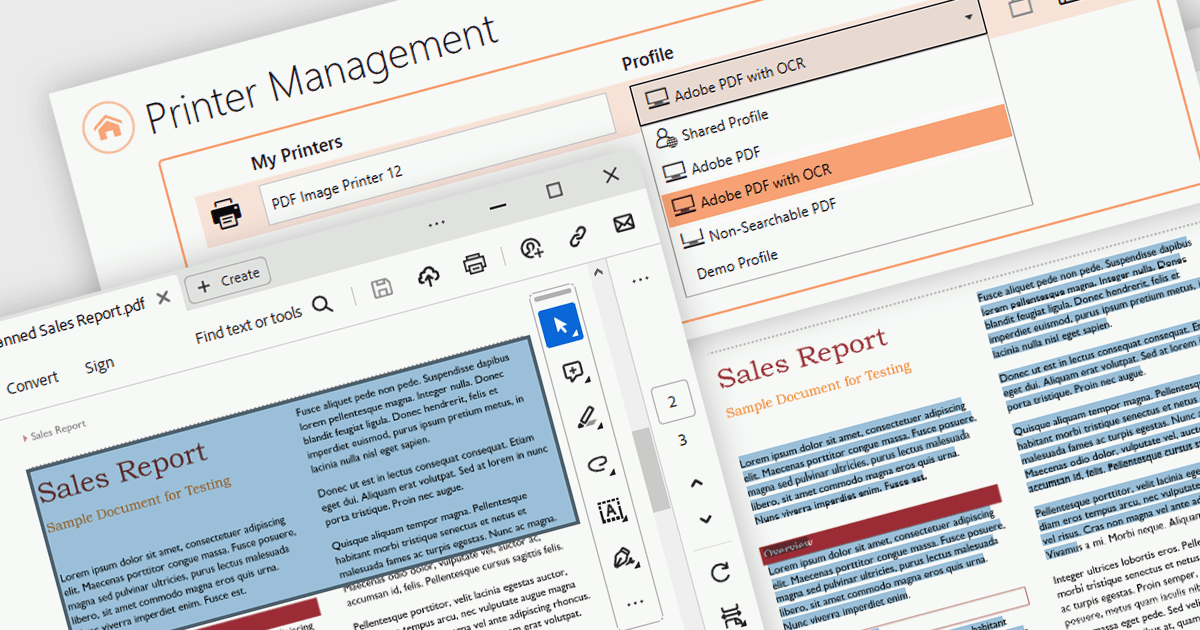Upload to cloud with the cloud arrow icon
This screenshot has width=1200, height=630.
(428, 277)
